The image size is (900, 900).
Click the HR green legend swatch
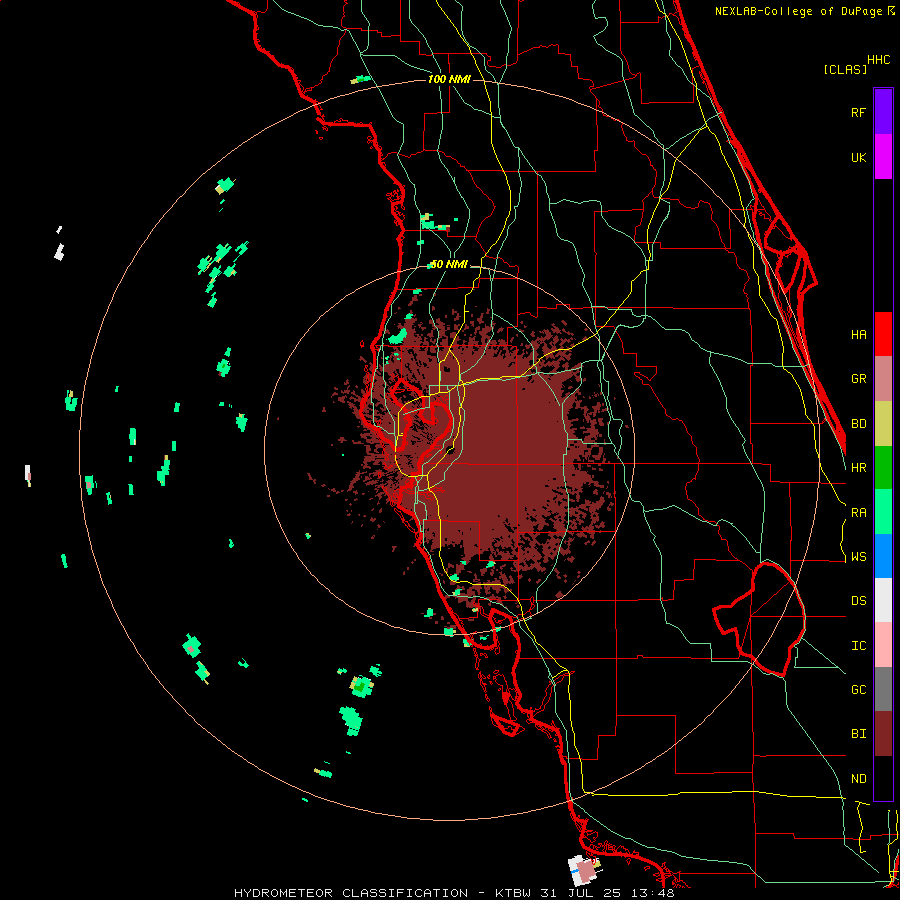pos(883,467)
